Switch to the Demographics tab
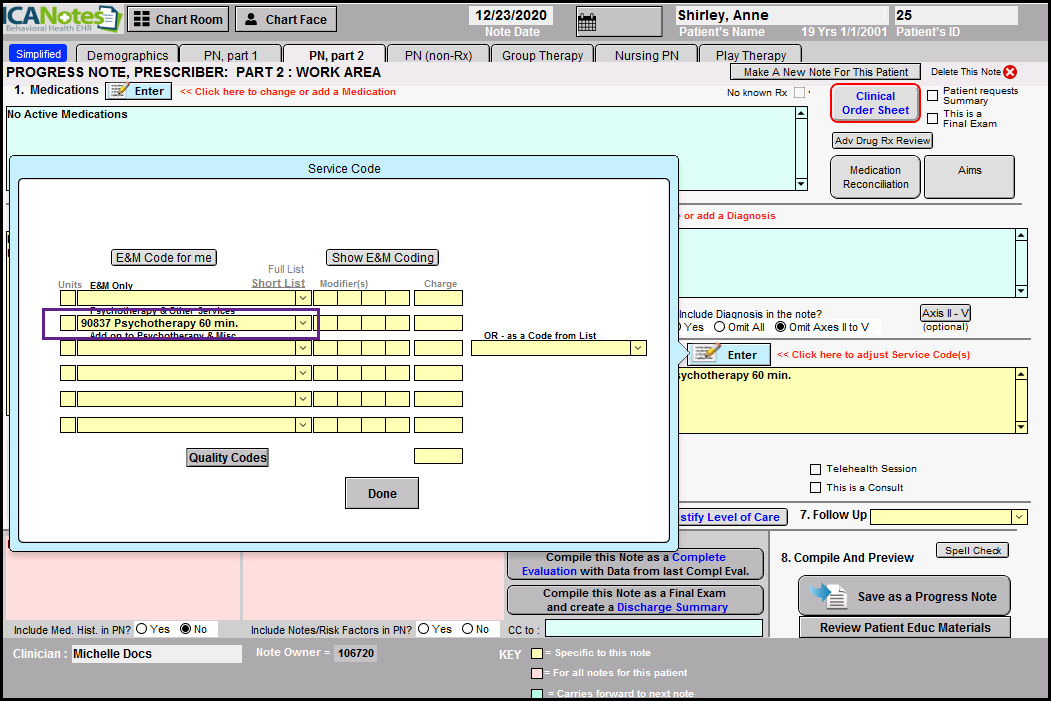Viewport: 1051px width, 701px height. click(127, 55)
